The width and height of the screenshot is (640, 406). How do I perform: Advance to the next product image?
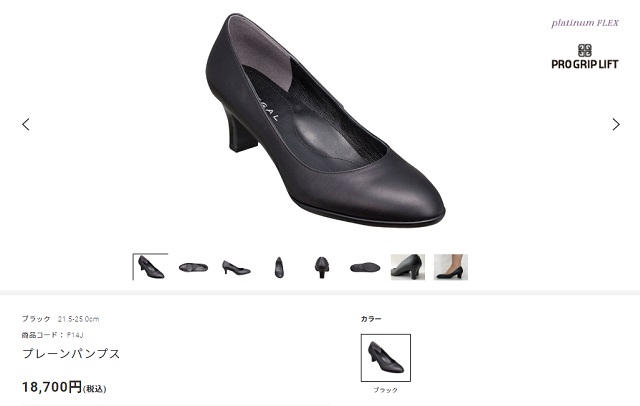click(x=616, y=124)
